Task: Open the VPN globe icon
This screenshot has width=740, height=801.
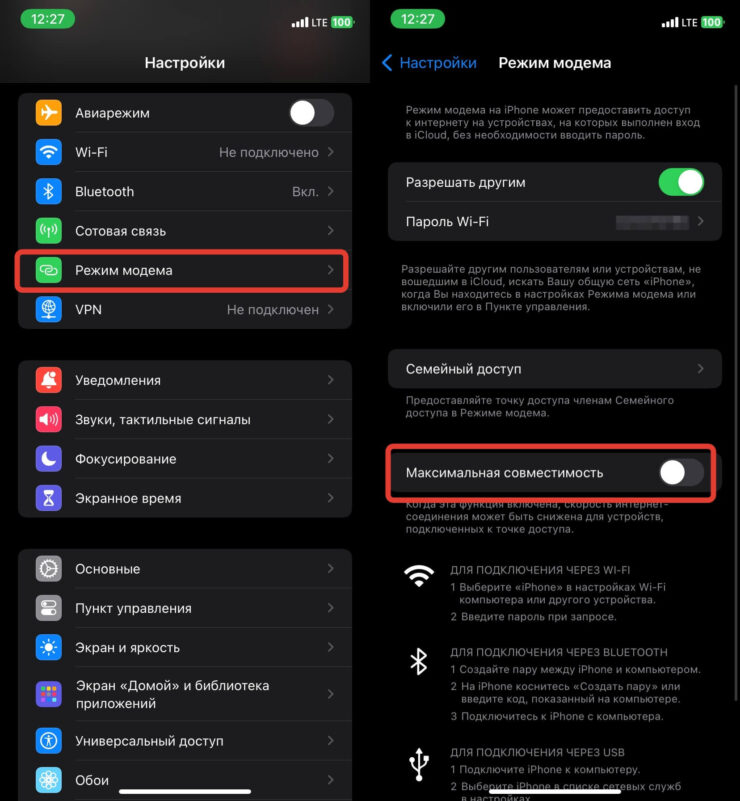Action: [49, 309]
